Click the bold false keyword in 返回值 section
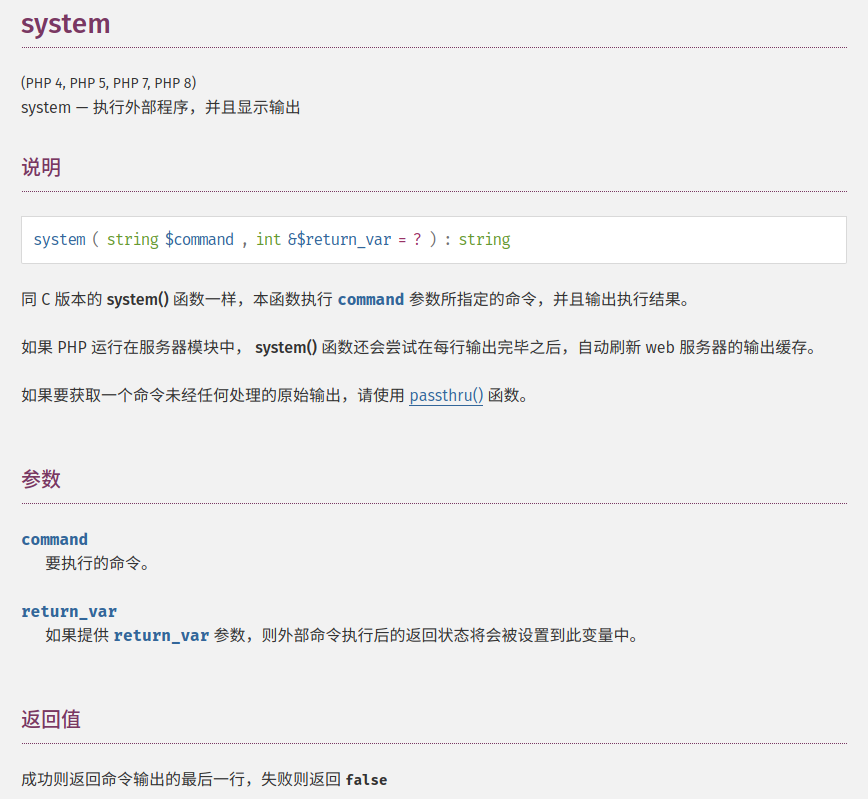Viewport: 868px width, 799px height. (365, 778)
